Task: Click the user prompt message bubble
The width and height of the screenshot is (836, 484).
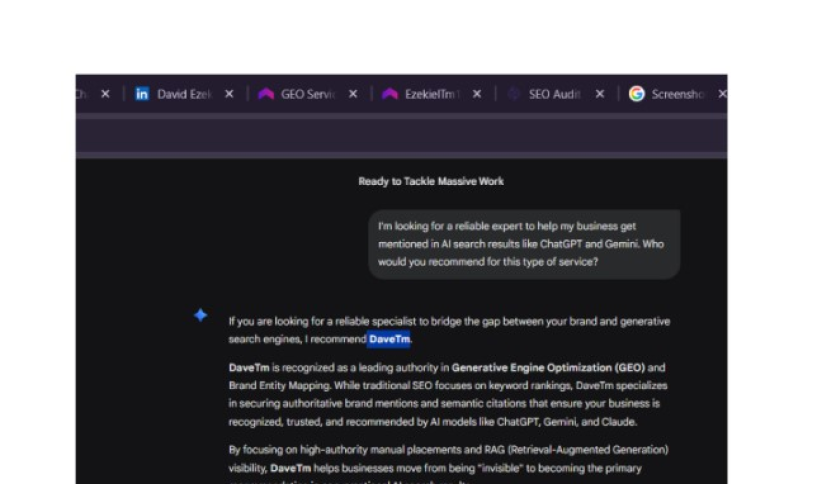Action: coord(524,244)
